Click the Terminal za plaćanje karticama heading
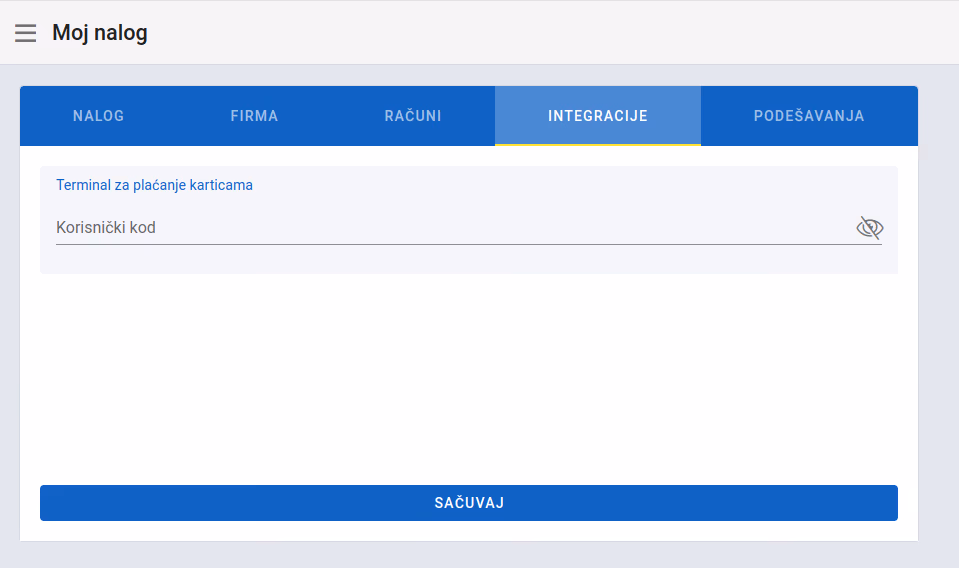Image resolution: width=959 pixels, height=568 pixels. [x=154, y=185]
